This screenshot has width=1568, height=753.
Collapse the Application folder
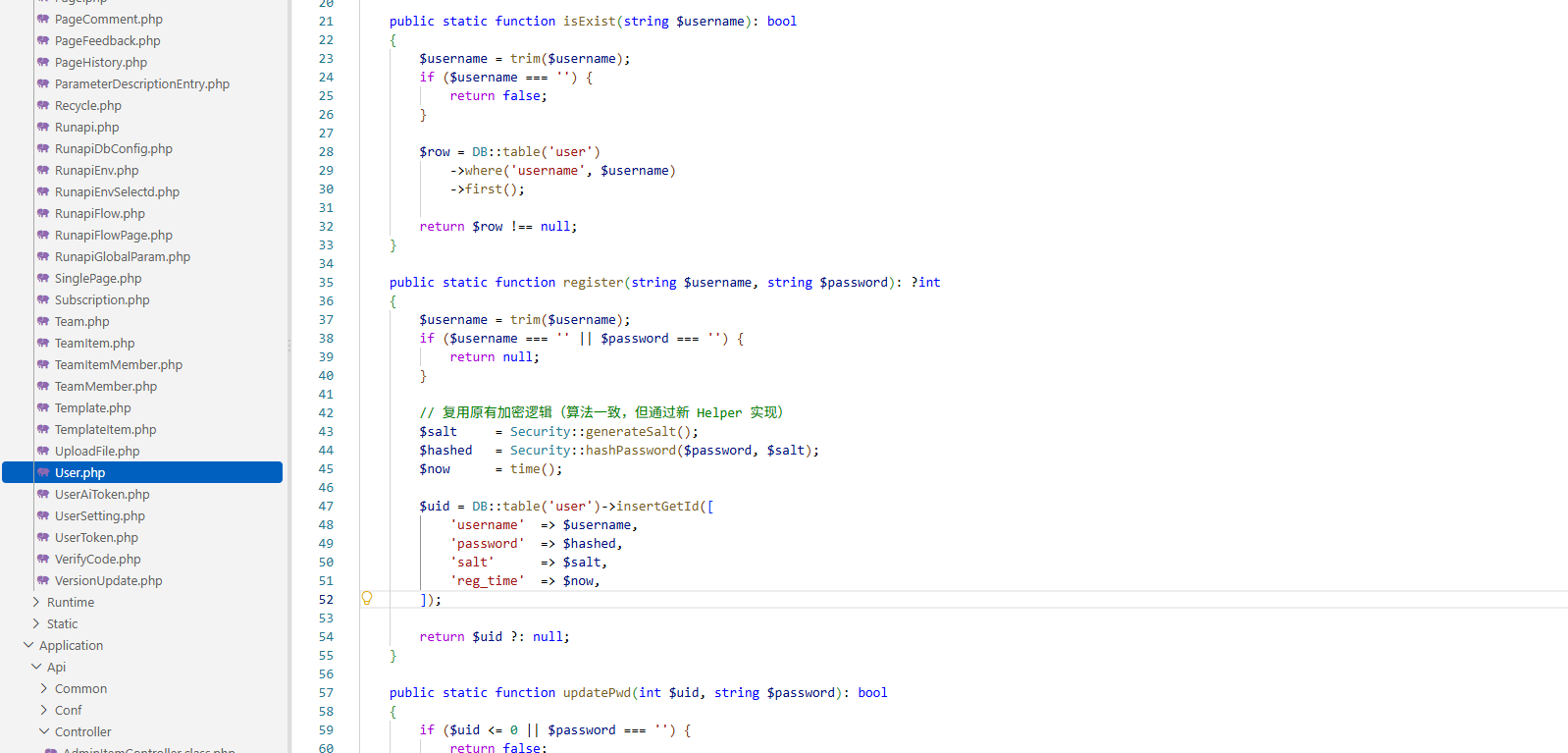[x=28, y=645]
